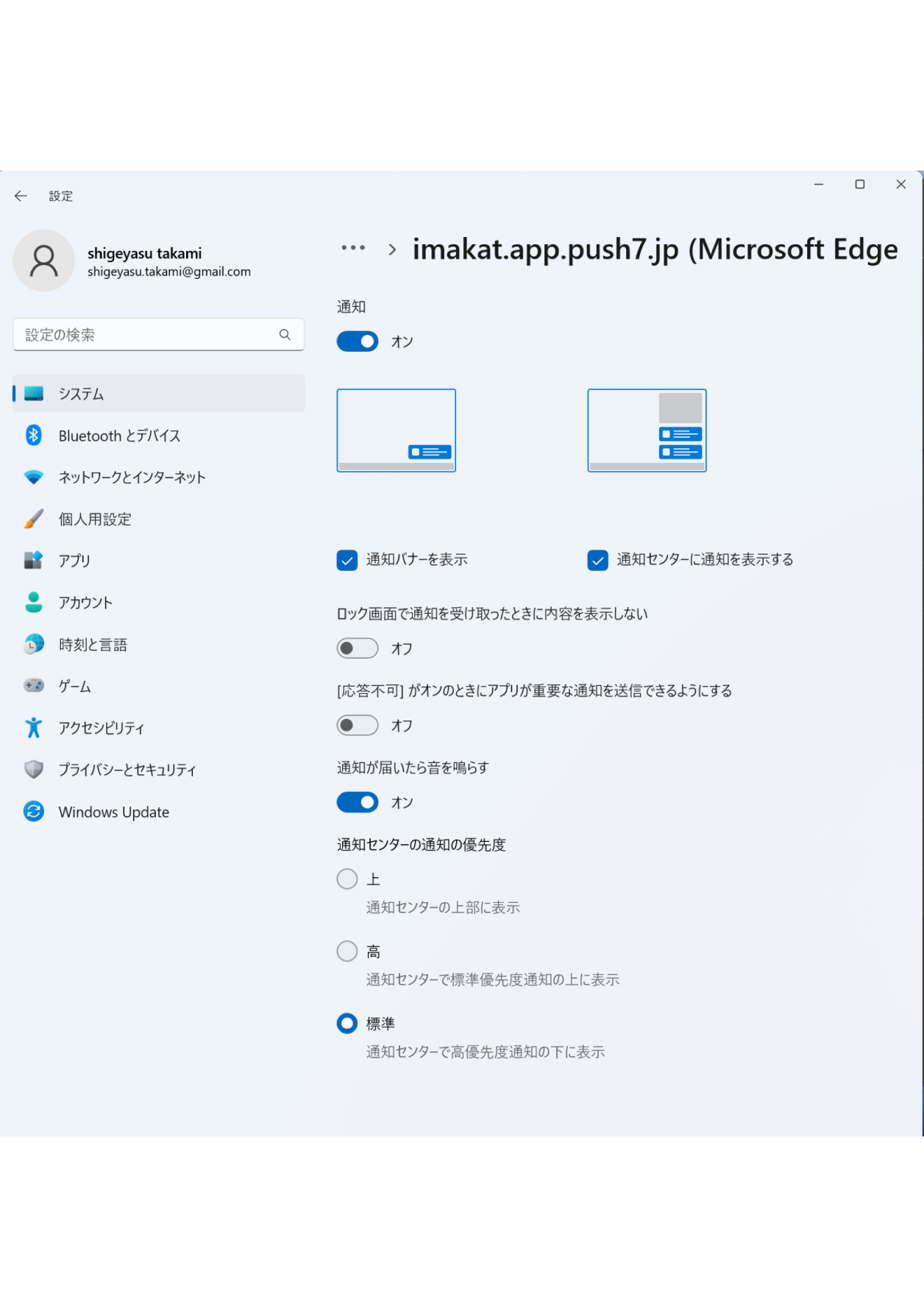Click the accessibility figure icon
This screenshot has width=924, height=1307.
tap(34, 728)
